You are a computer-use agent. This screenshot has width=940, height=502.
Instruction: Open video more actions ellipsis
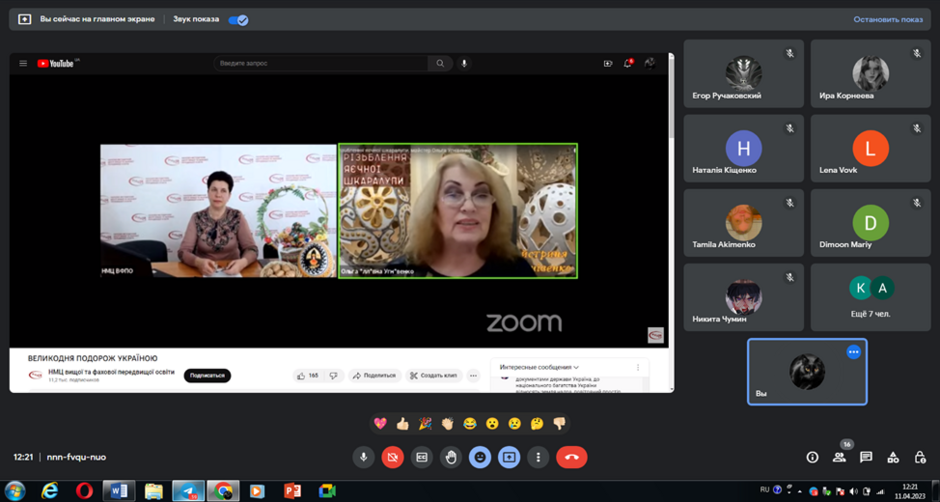(474, 375)
